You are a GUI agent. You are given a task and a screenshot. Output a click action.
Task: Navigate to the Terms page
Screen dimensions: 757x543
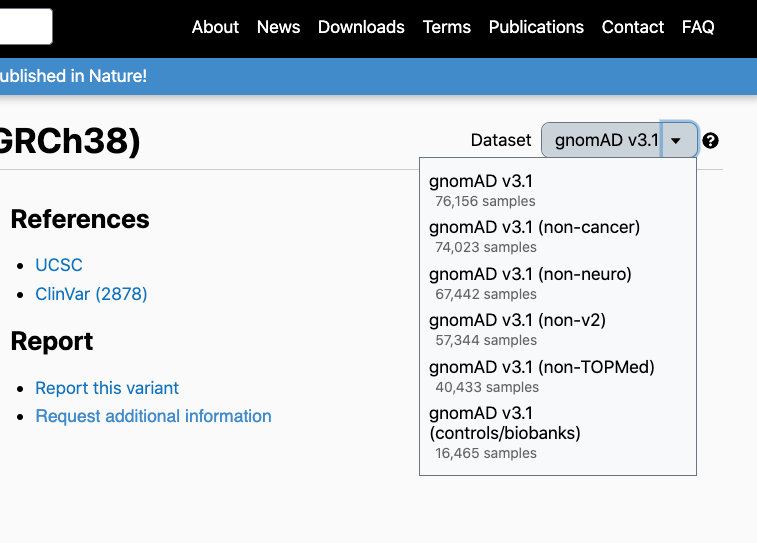(x=446, y=27)
